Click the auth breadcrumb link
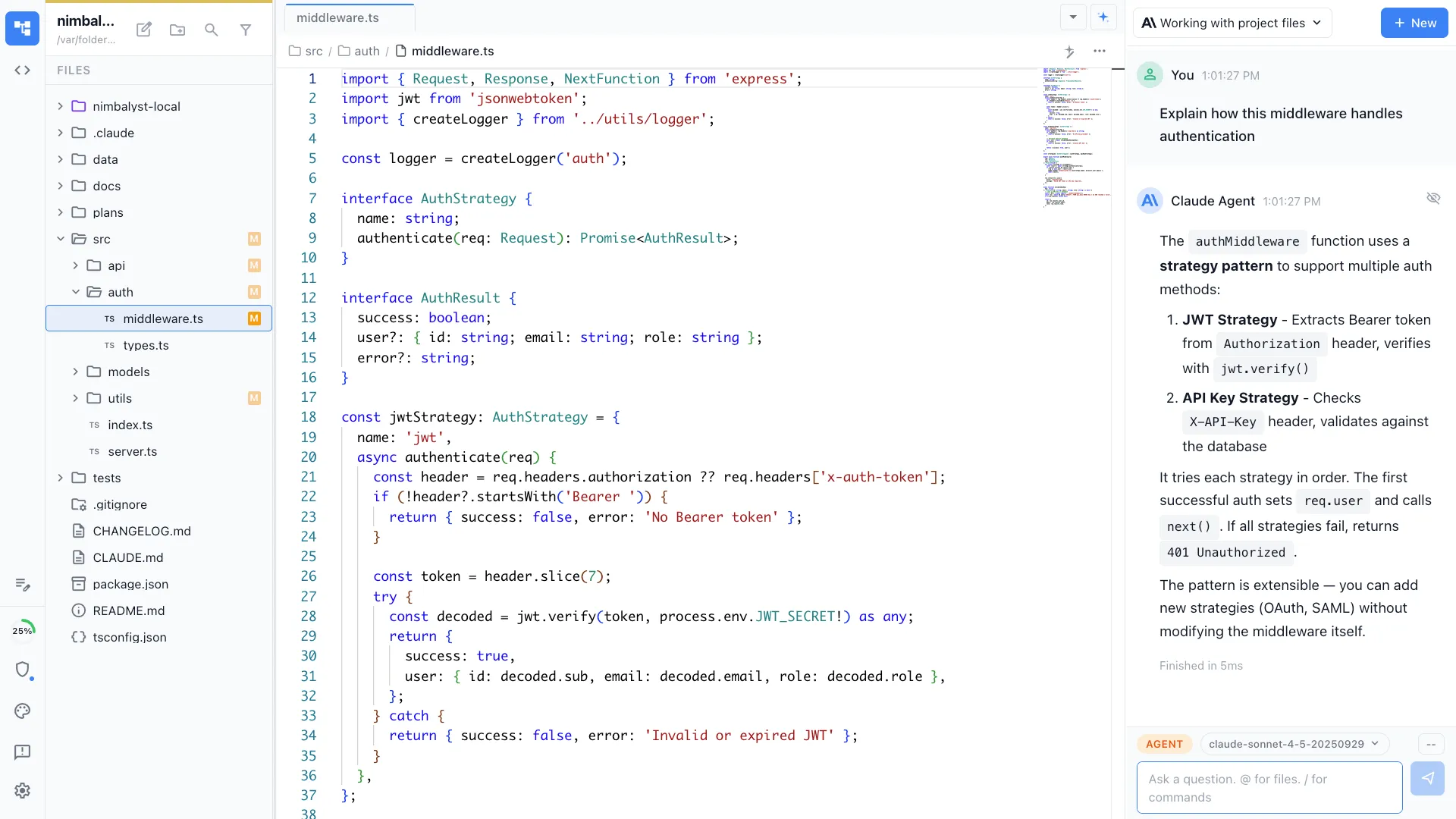This screenshot has width=1456, height=819. [x=366, y=51]
